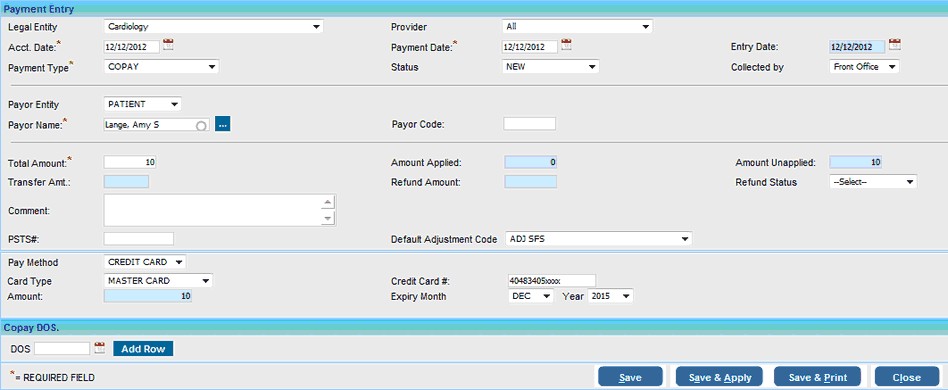Image resolution: width=948 pixels, height=390 pixels.
Task: Open the Provider dropdown showing All
Action: coord(577,27)
